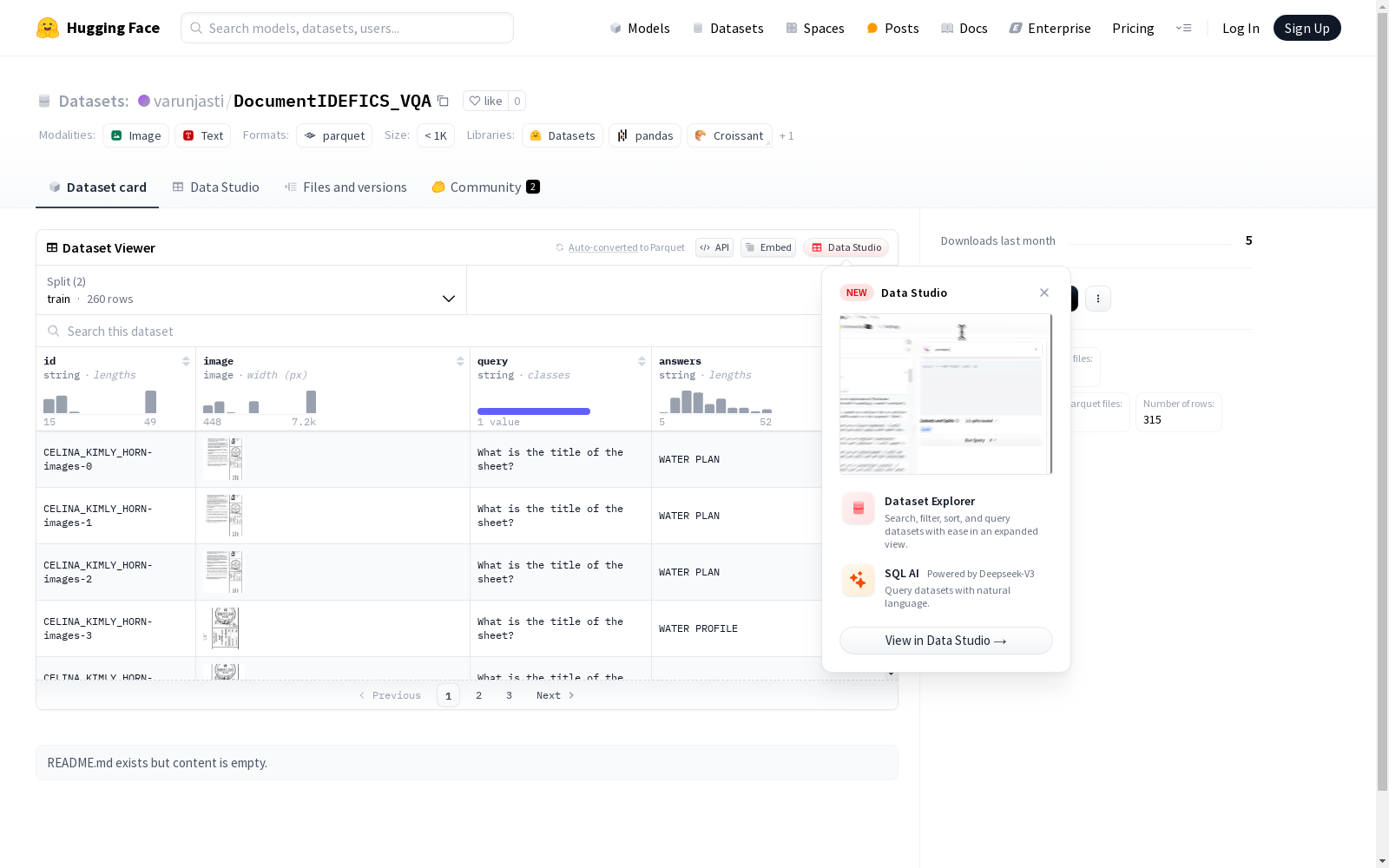Screen dimensions: 1389x868
Task: Toggle like on this dataset
Action: click(486, 101)
